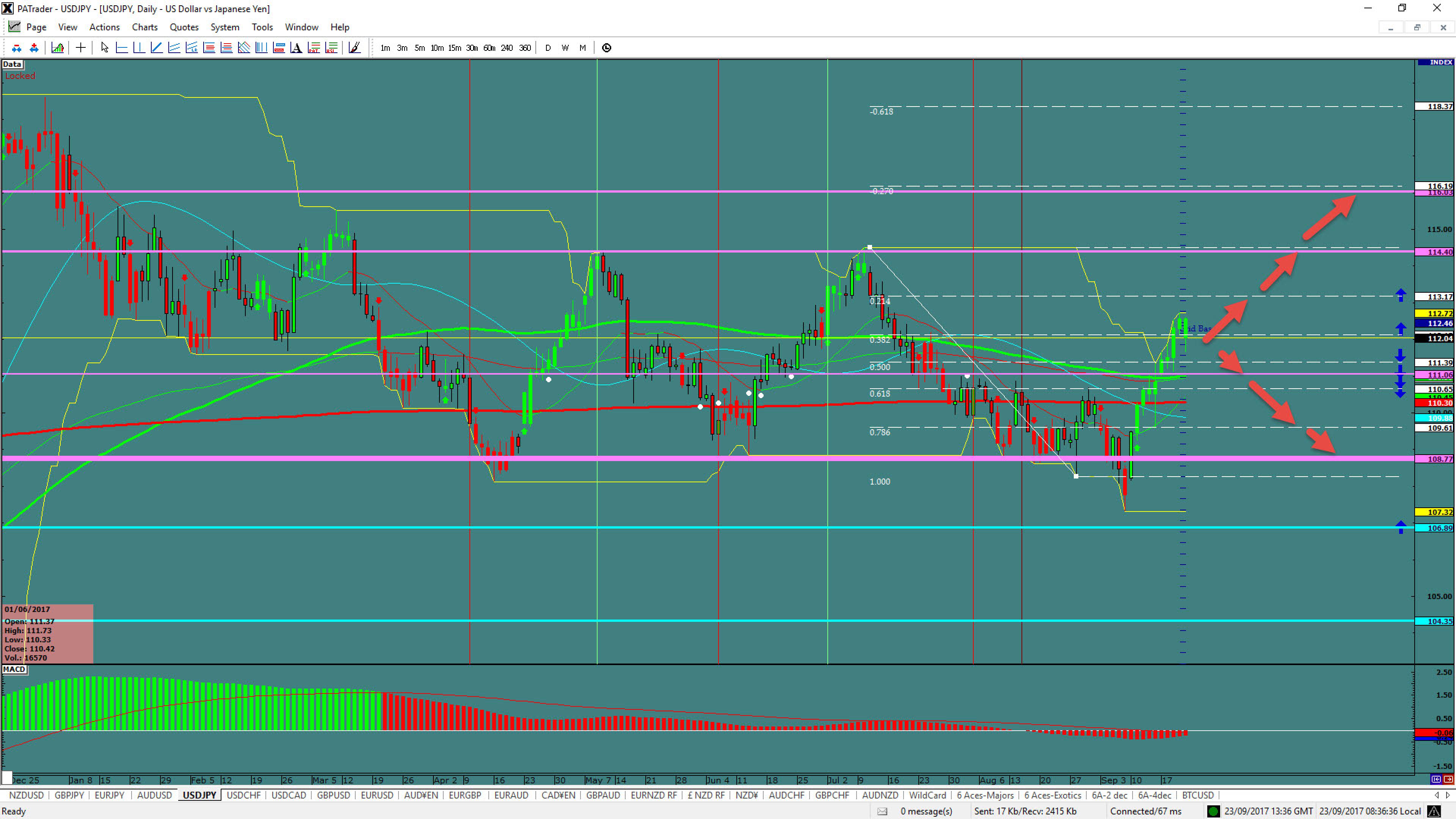Switch to the EURJPY chart tab
Screen dimensions: 1456x819
110,795
